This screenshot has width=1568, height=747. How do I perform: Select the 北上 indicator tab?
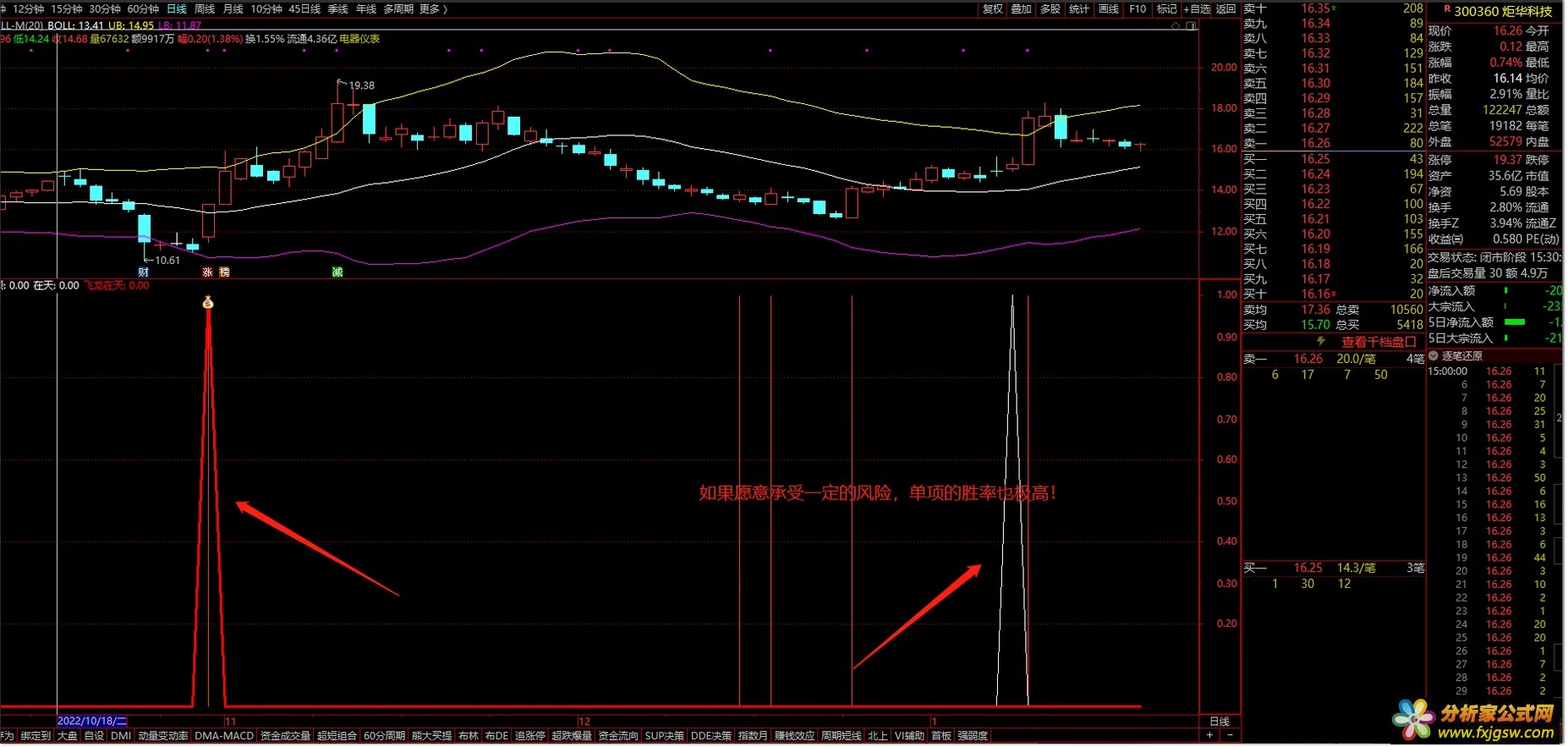(x=878, y=736)
